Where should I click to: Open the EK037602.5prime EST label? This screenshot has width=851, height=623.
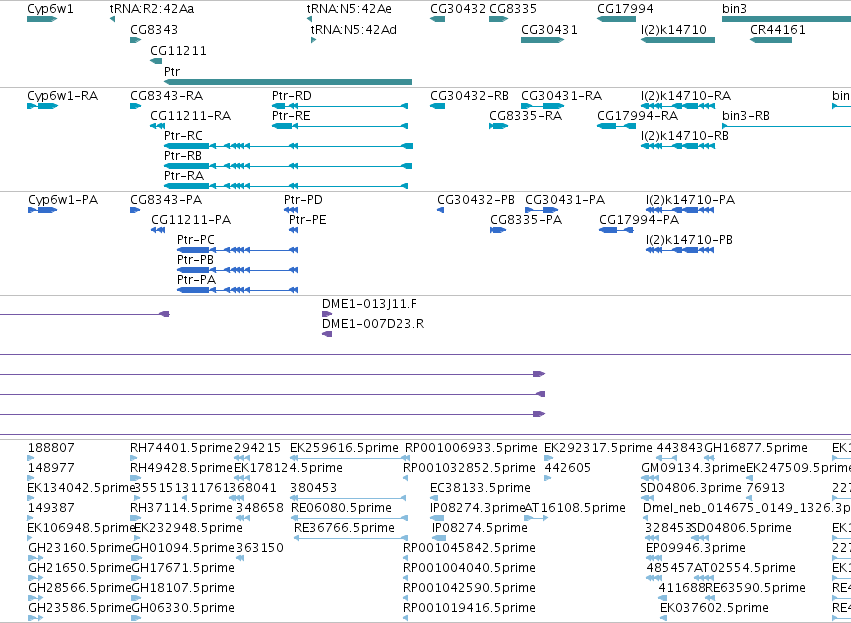pyautogui.click(x=714, y=608)
